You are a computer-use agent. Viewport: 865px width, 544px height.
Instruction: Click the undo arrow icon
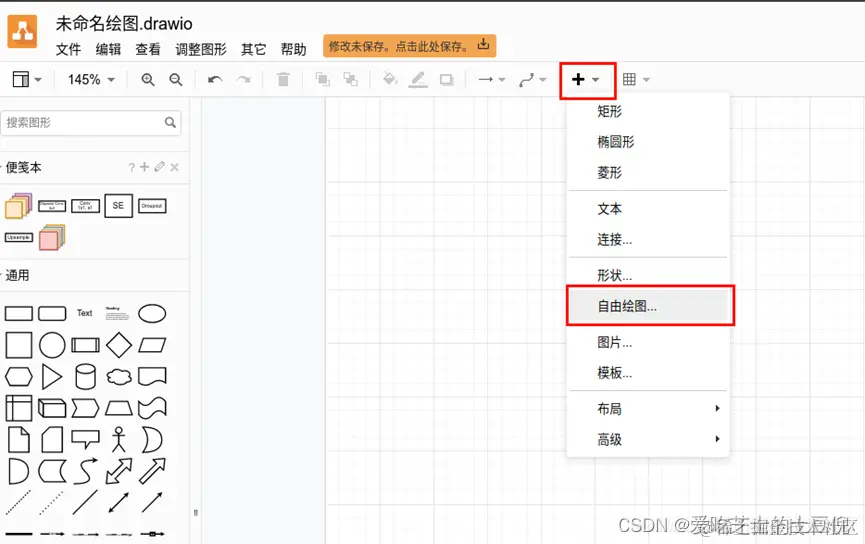coord(215,80)
